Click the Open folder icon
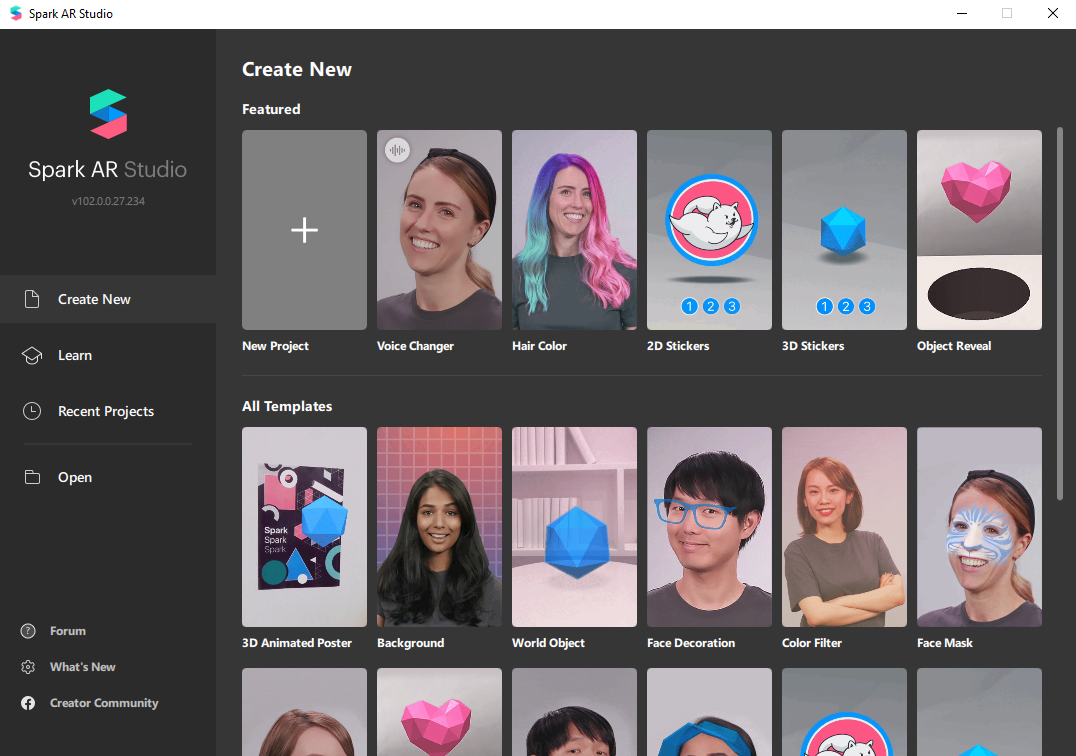The image size is (1076, 756). point(32,477)
